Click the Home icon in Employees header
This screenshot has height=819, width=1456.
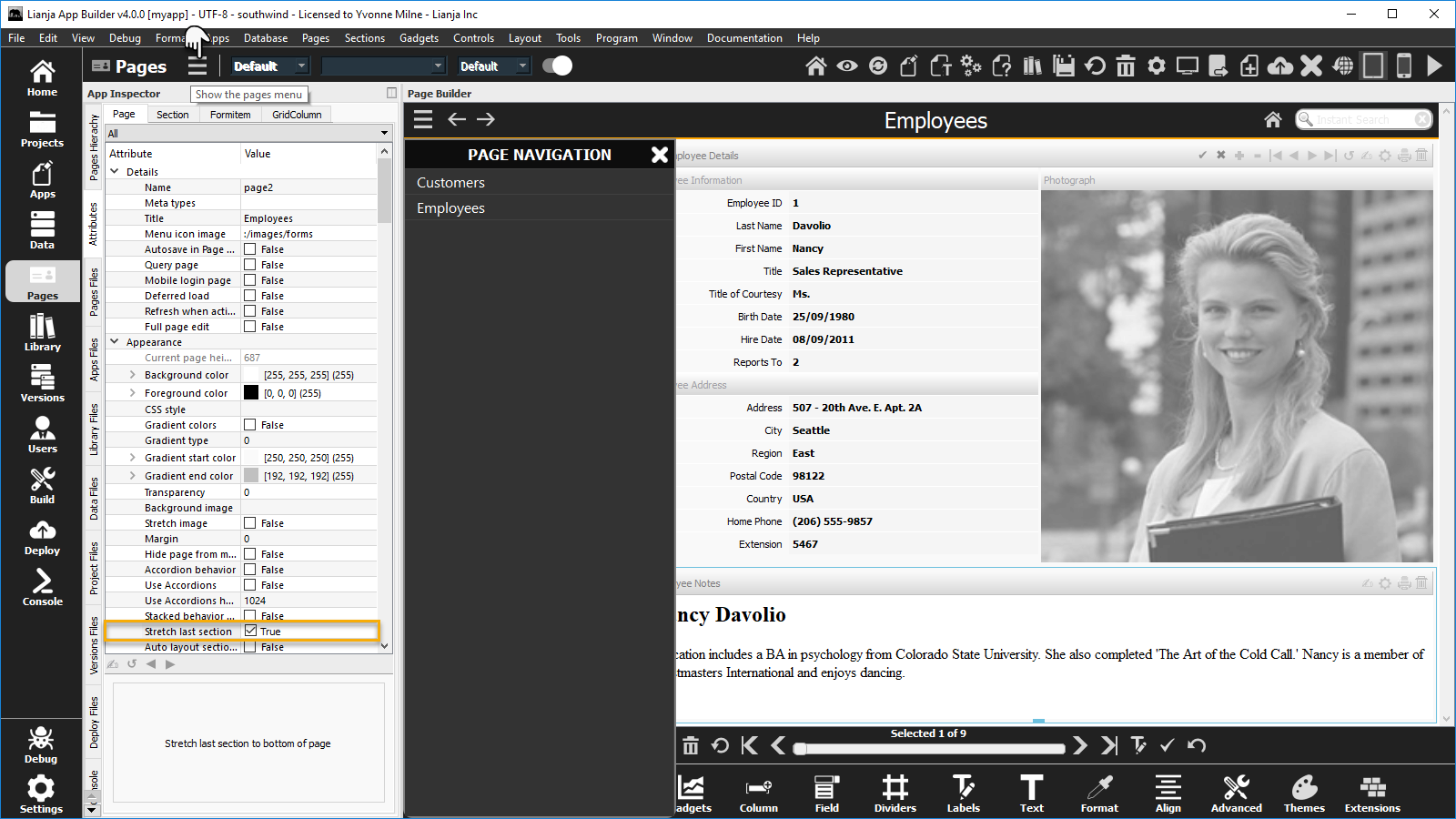point(1273,120)
